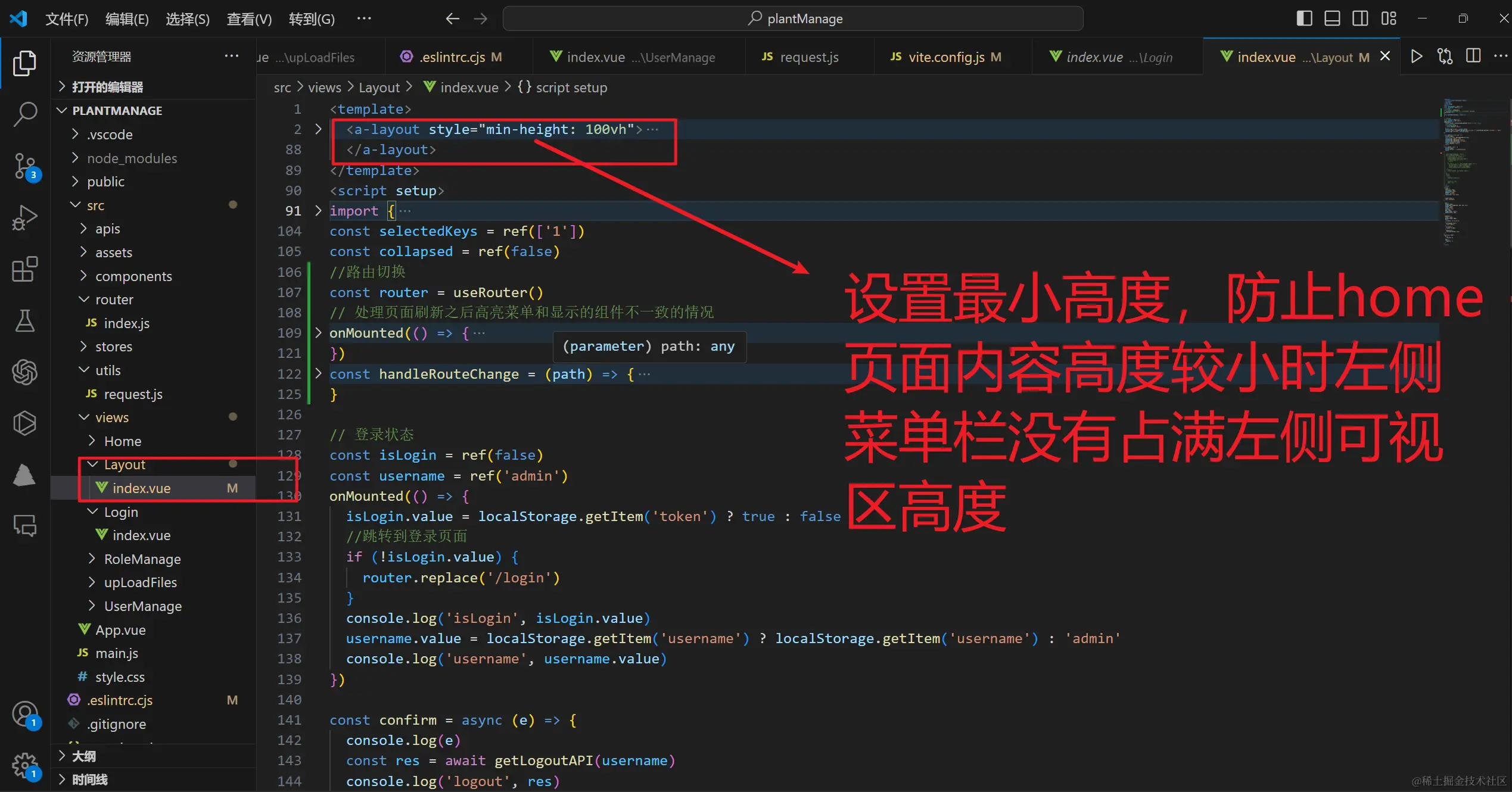Open .gitignore in the explorer
Screen dimensions: 1512x792
tap(154, 724)
